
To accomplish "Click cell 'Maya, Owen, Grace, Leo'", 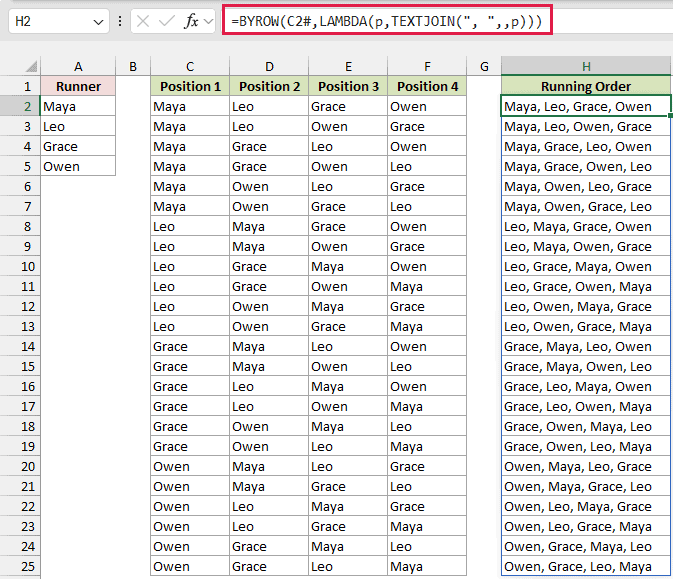I will pyautogui.click(x=586, y=206).
